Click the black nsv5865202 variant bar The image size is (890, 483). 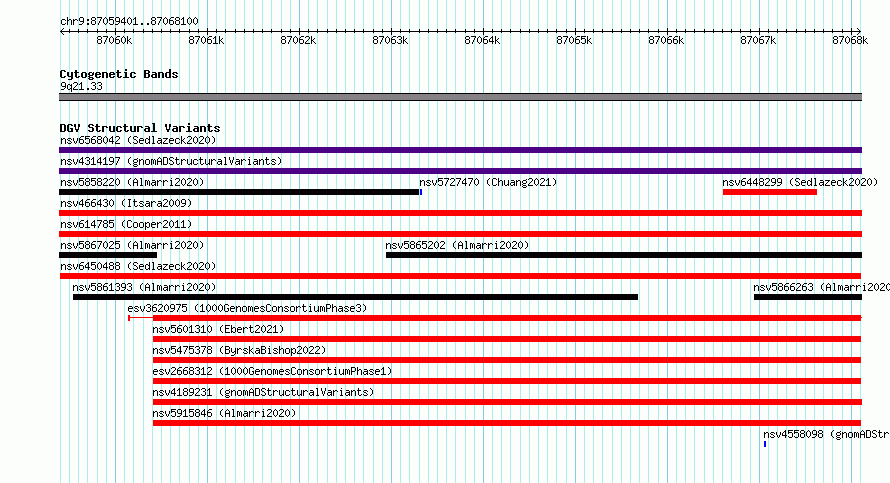coord(624,255)
